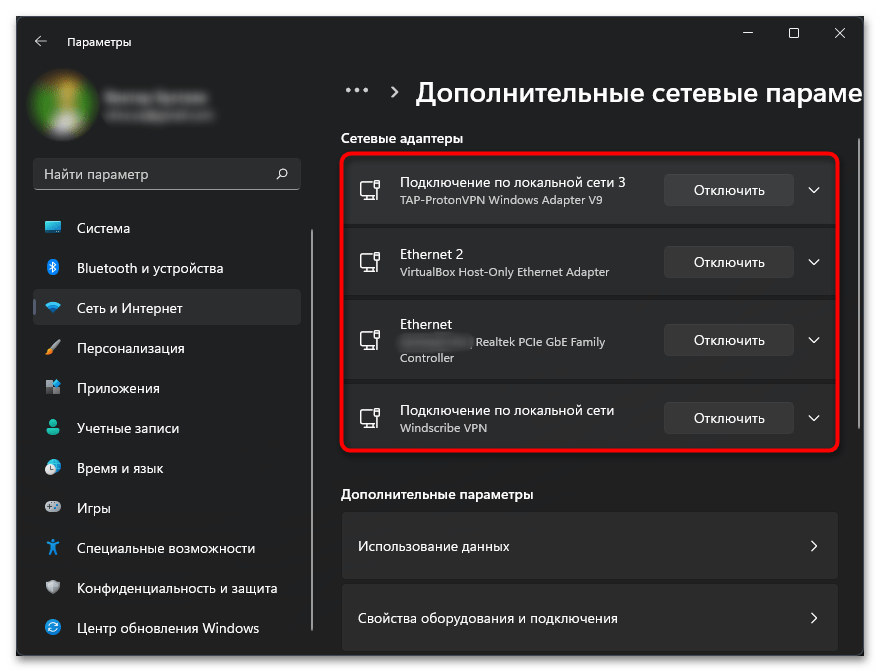Expand Ethernet 2 VirtualBox adapter chevron
880x672 pixels.
814,262
